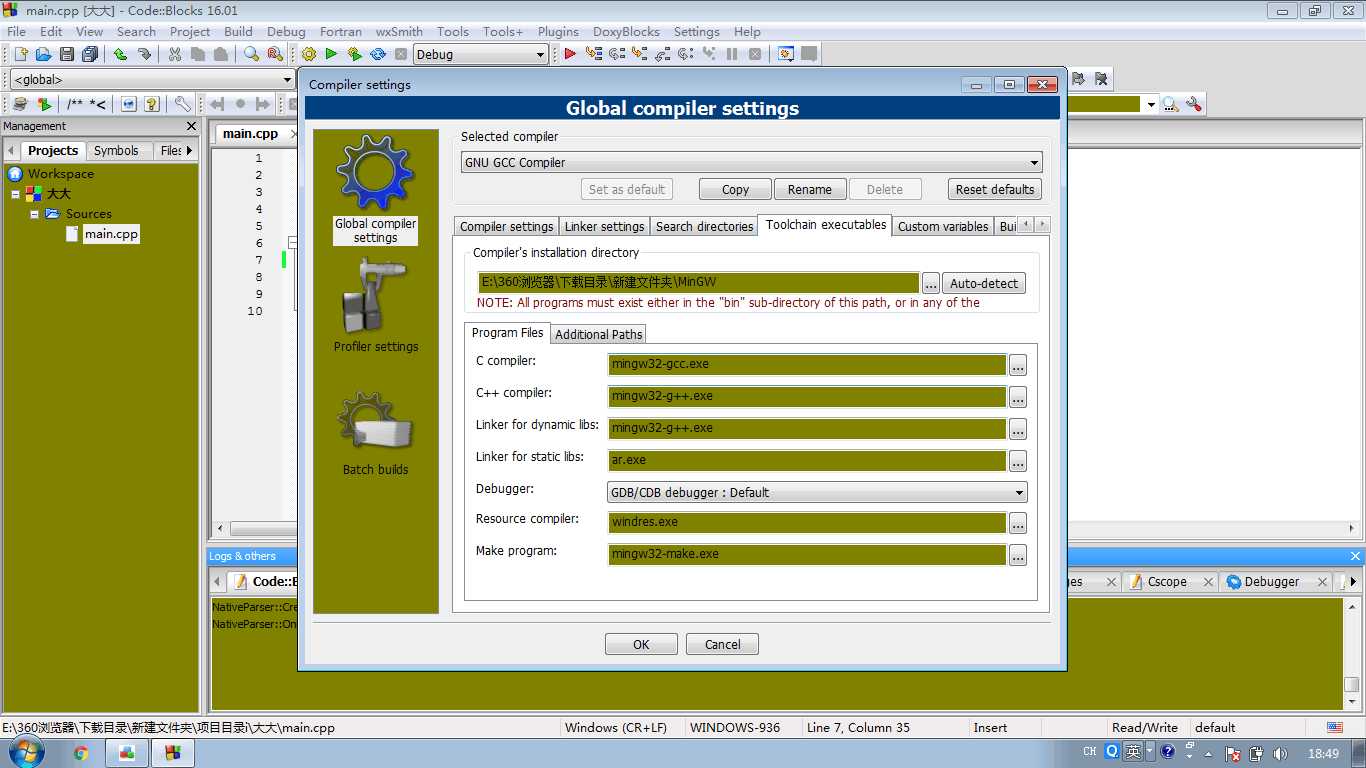Browse for the C compiler executable

(x=1018, y=365)
